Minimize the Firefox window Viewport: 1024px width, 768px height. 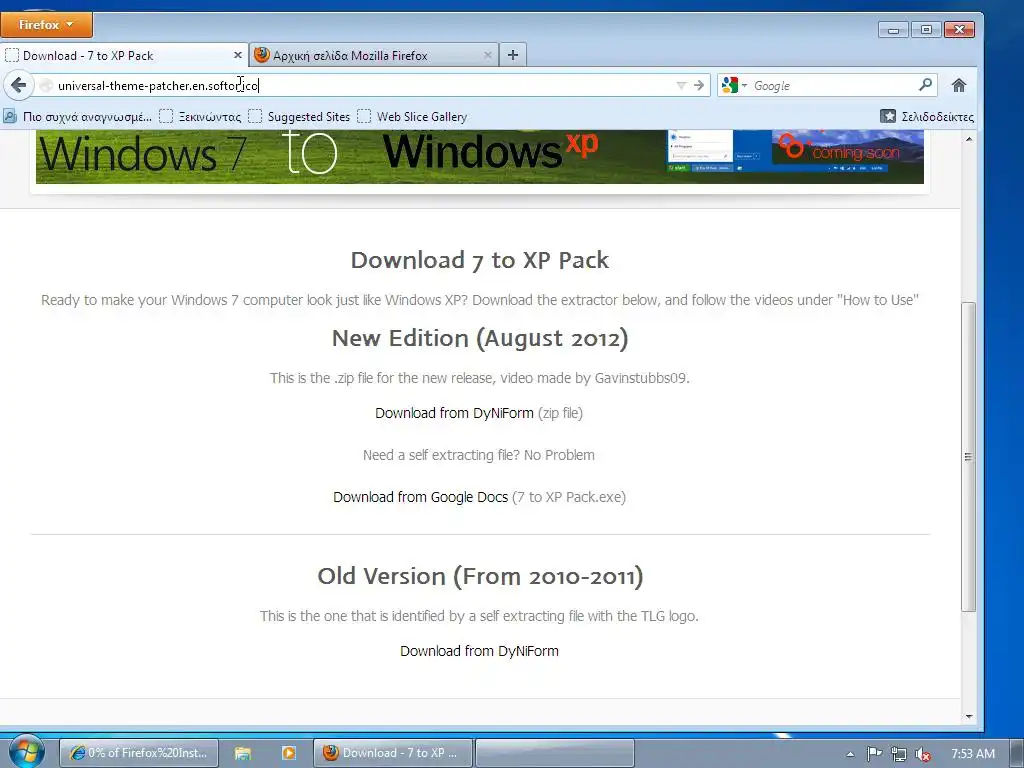tap(893, 30)
